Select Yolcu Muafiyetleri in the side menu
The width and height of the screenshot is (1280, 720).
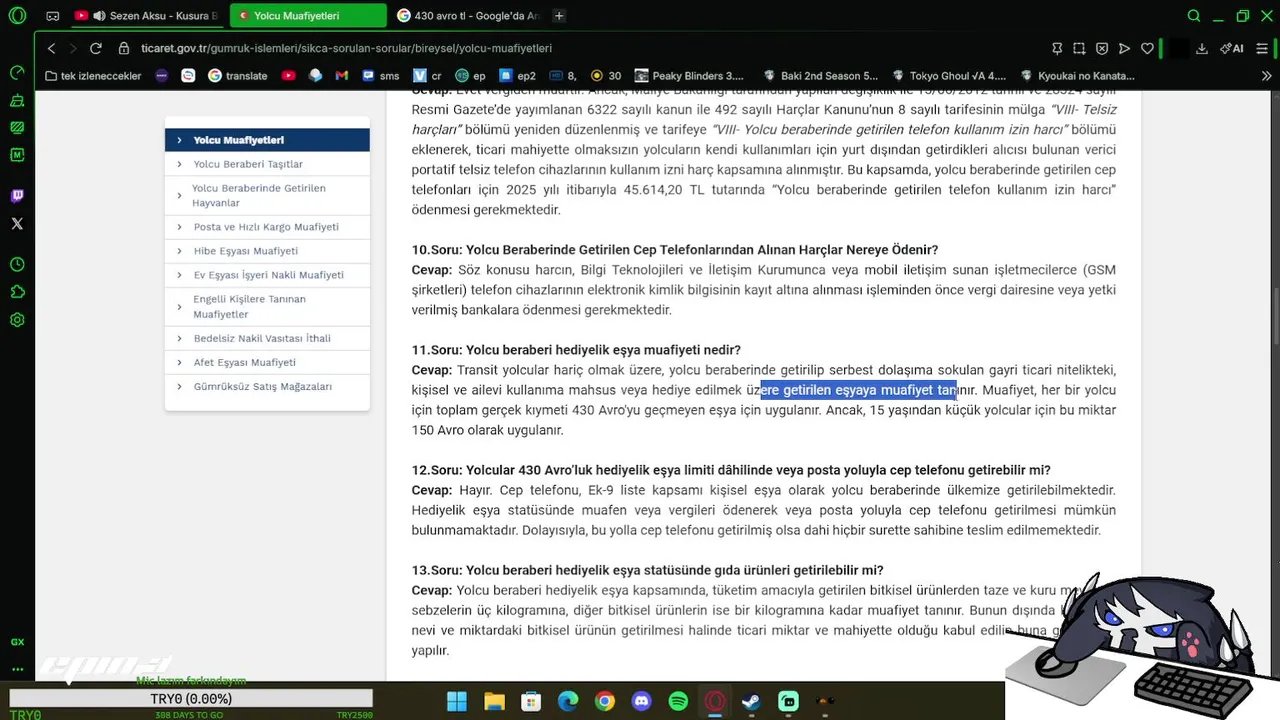point(267,140)
